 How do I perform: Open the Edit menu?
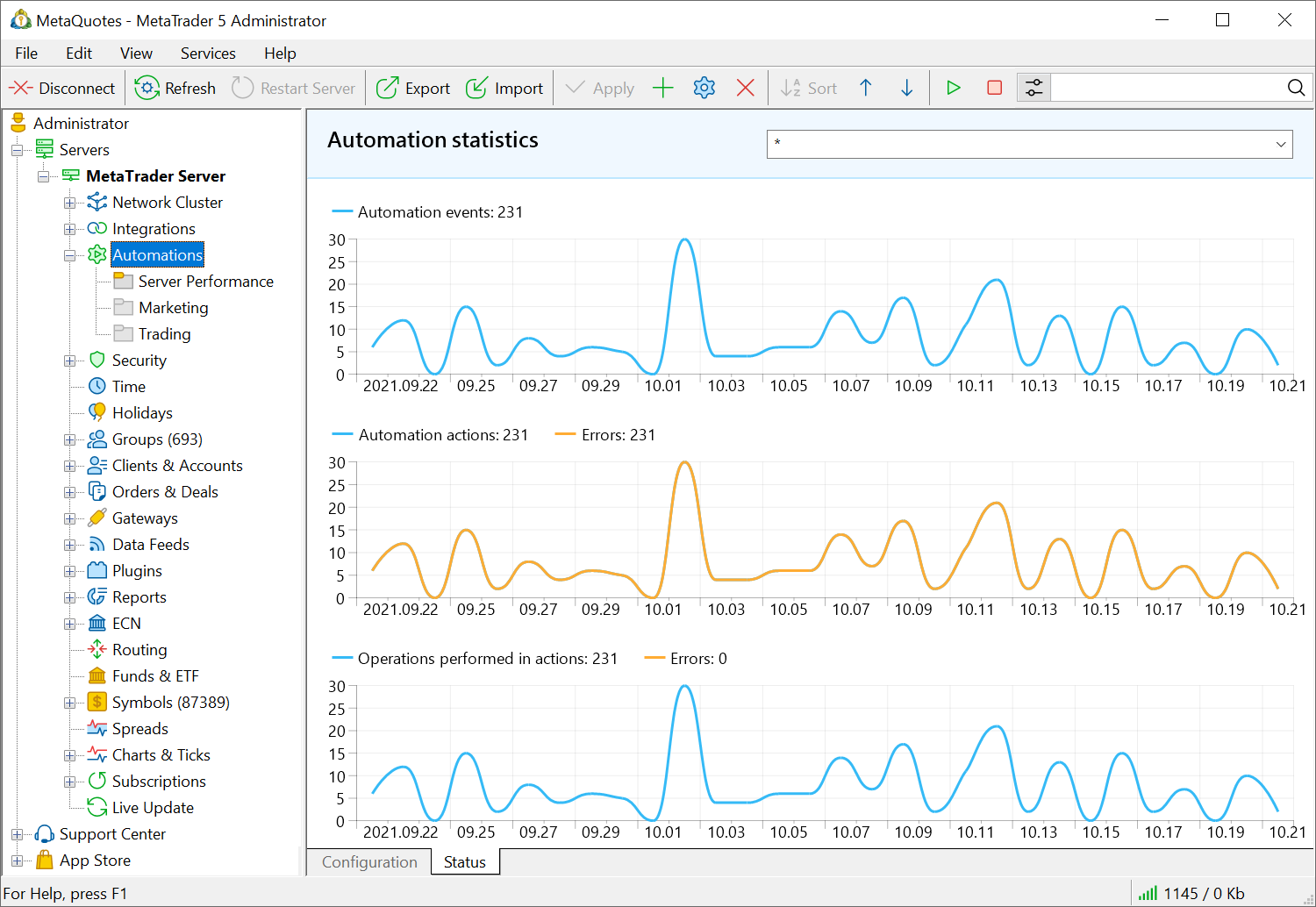click(x=79, y=54)
